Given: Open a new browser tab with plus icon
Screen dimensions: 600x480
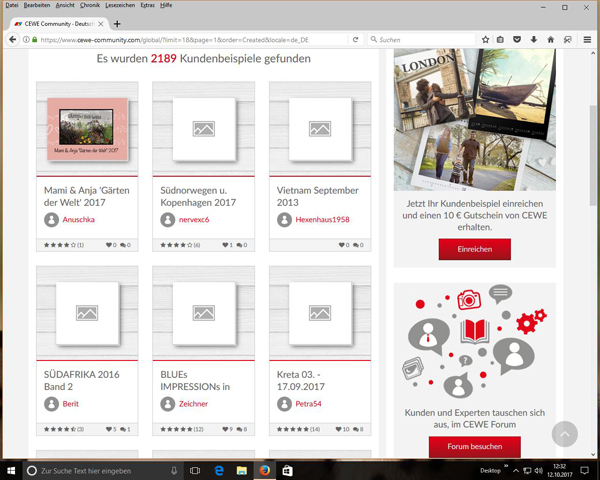Looking at the screenshot, I should click(x=117, y=24).
